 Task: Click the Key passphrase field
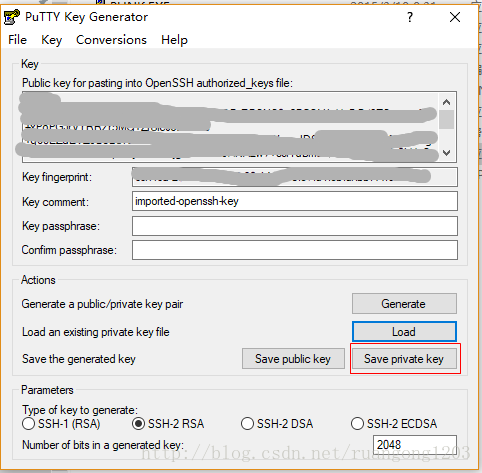(295, 226)
